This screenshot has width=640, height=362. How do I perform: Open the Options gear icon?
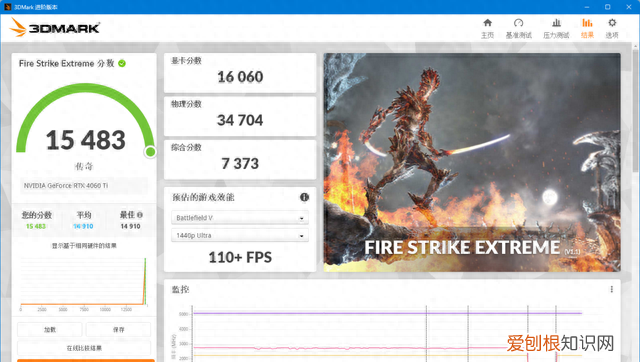click(x=612, y=23)
